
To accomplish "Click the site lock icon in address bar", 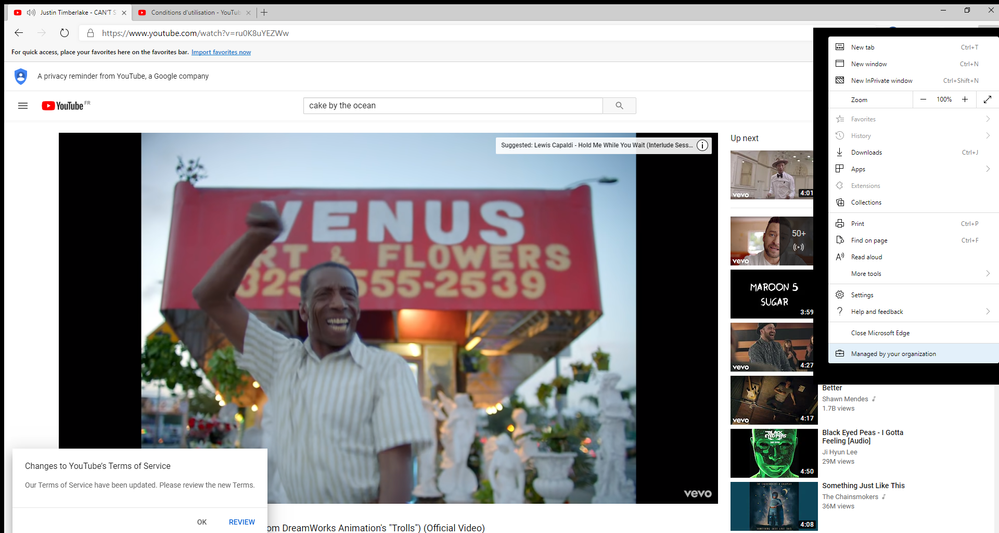I will (90, 33).
